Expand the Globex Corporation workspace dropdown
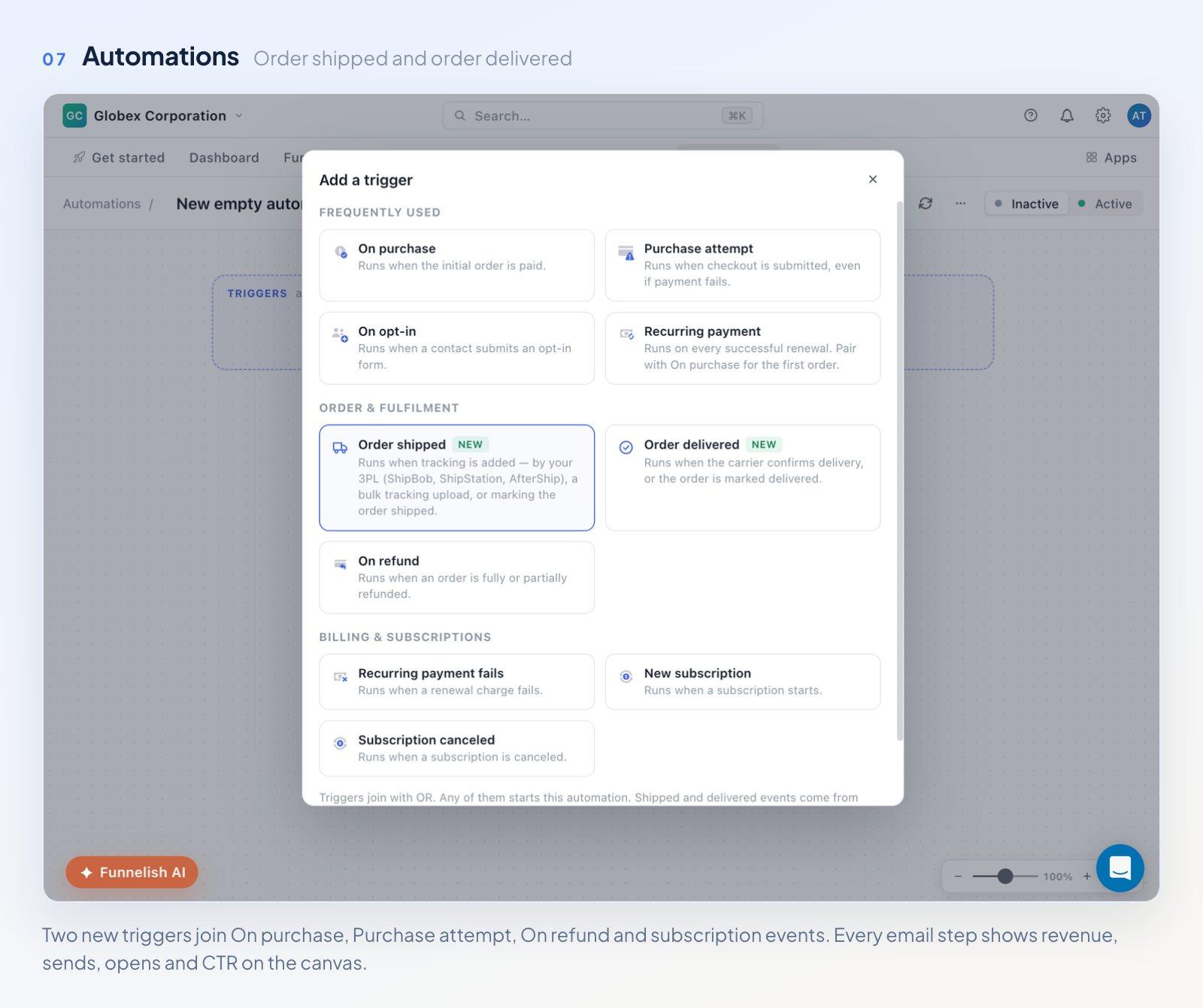 click(x=239, y=115)
